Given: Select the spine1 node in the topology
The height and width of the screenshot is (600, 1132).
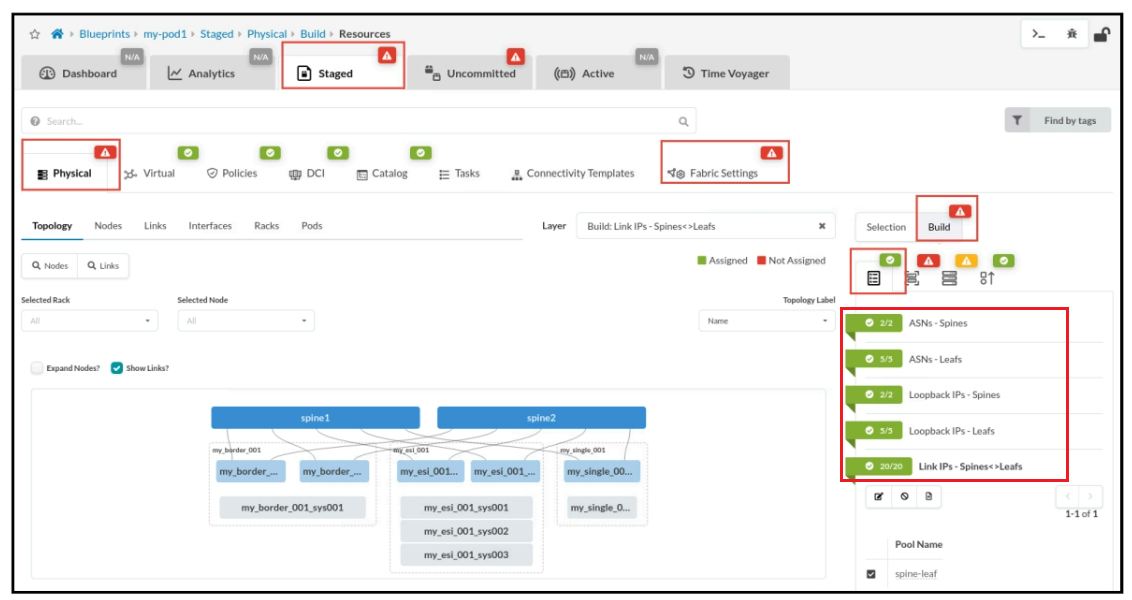Looking at the screenshot, I should [315, 417].
